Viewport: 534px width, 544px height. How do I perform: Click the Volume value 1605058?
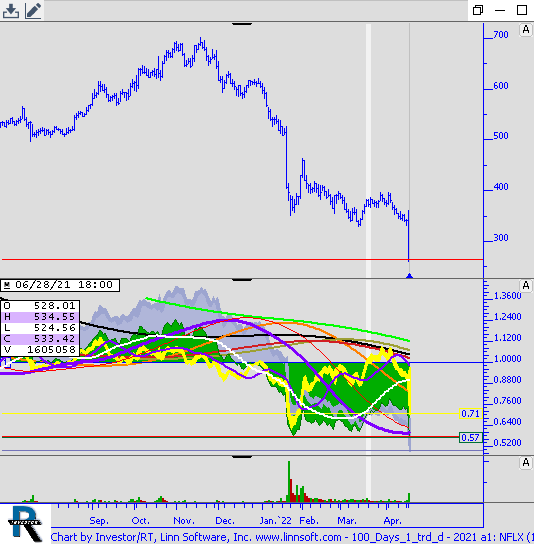(51, 350)
